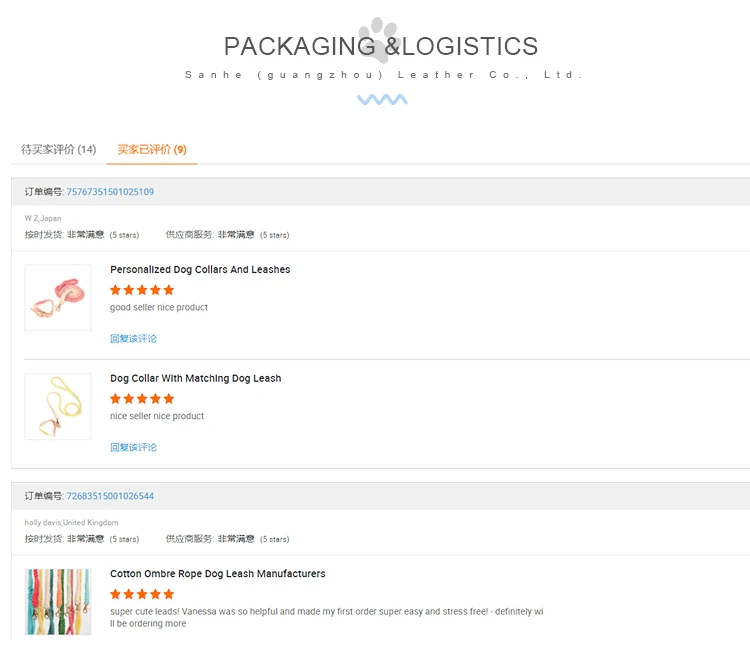Click the paw print logo icon
750x654 pixels.
[382, 36]
